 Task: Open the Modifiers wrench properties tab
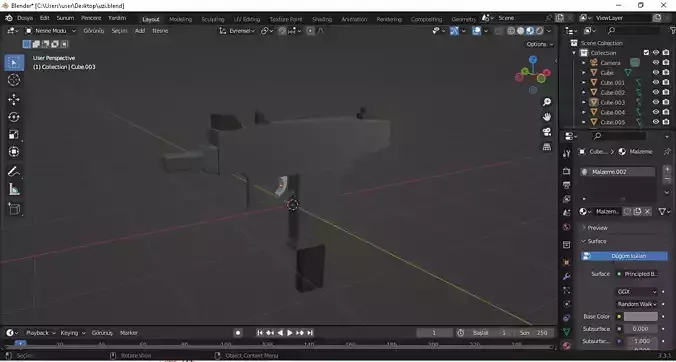566,276
